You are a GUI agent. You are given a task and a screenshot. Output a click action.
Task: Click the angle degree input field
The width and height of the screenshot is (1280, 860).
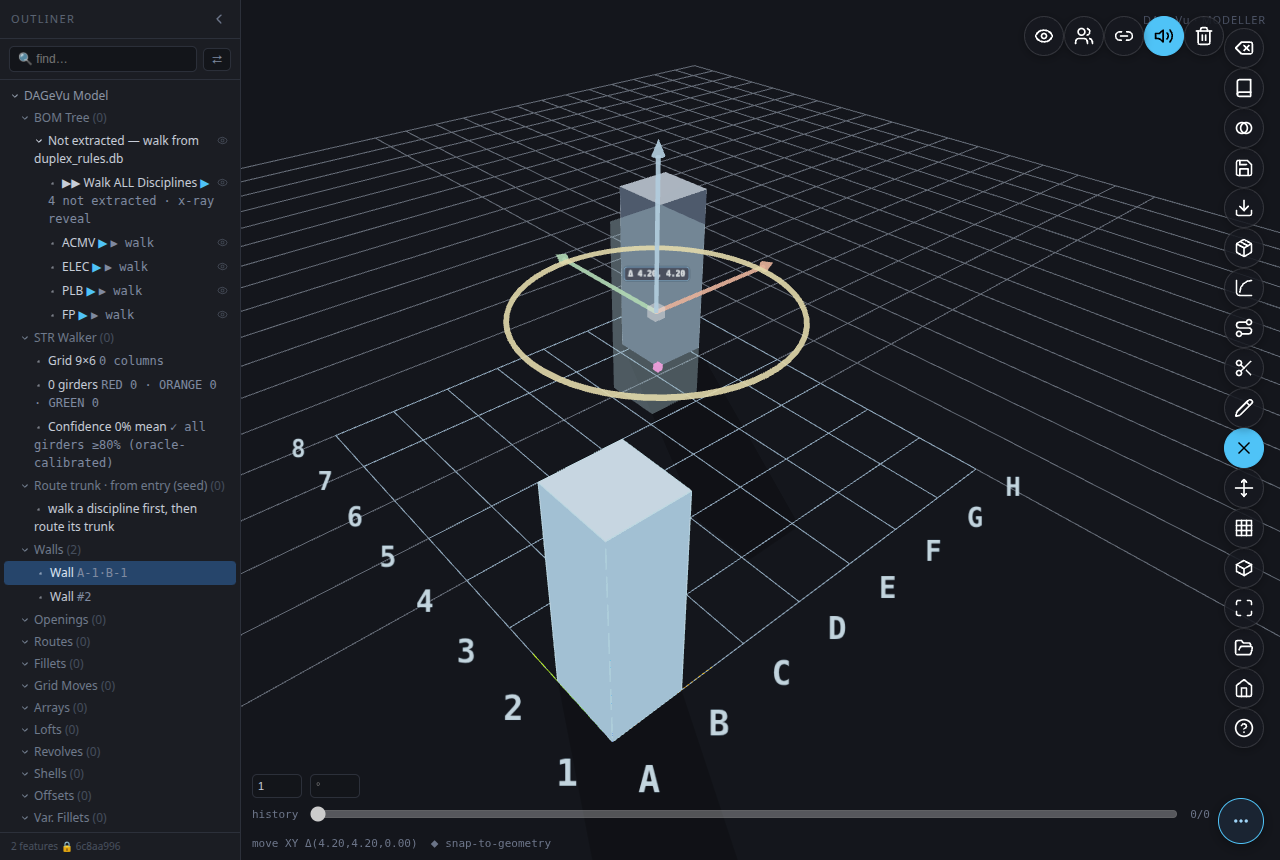[335, 786]
